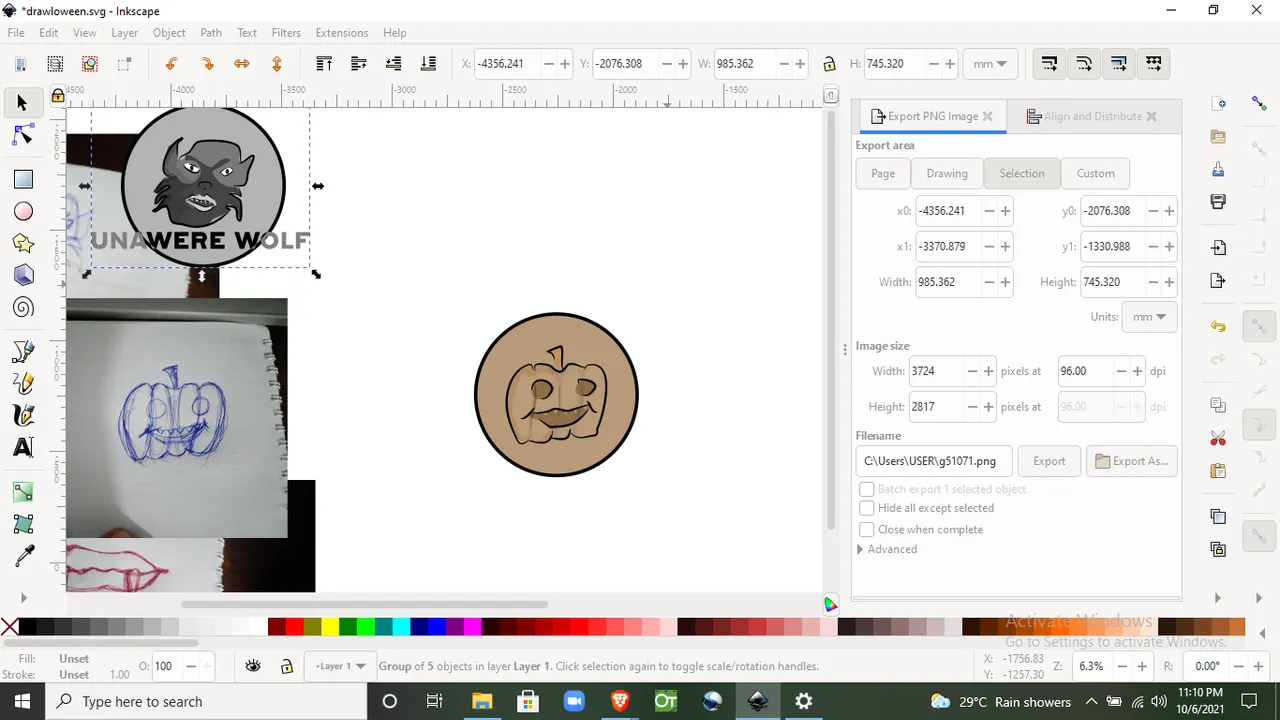
Task: Expand the Advanced export options
Action: 887,549
